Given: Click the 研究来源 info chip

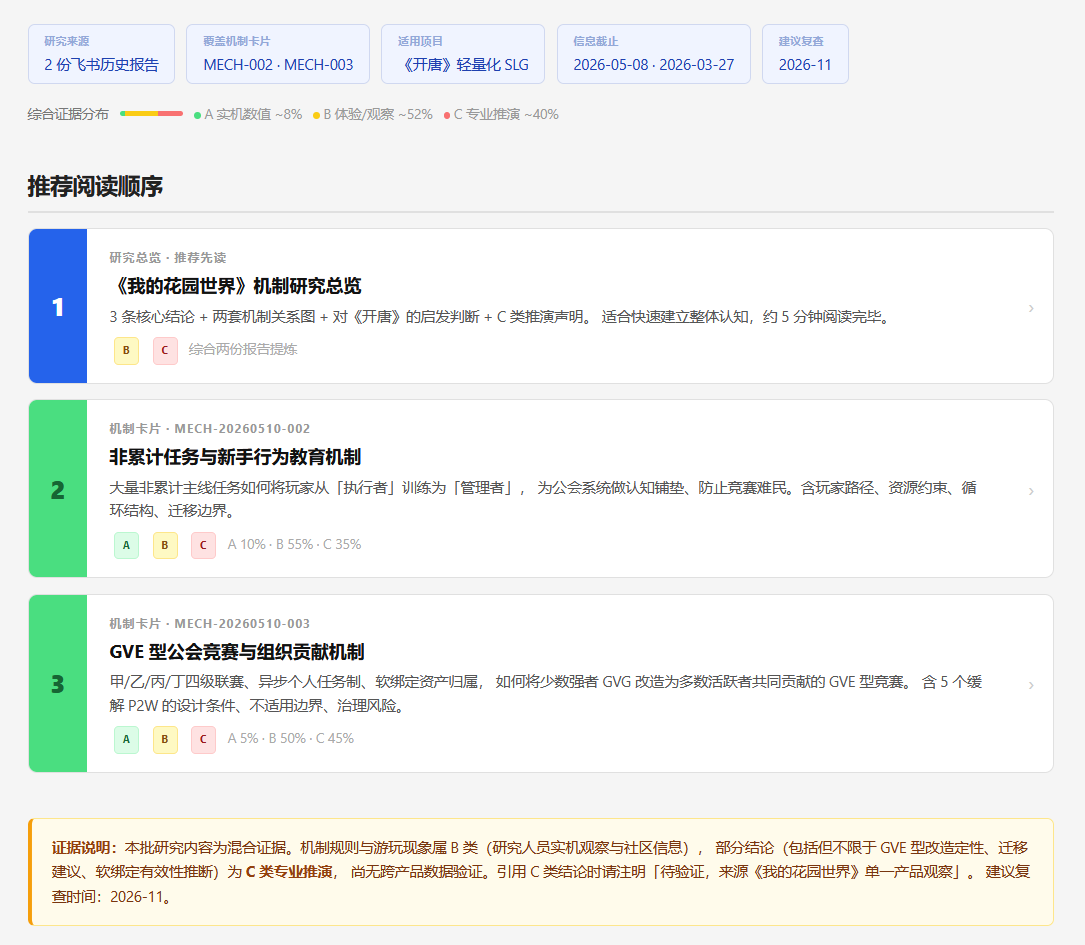Looking at the screenshot, I should coord(102,54).
